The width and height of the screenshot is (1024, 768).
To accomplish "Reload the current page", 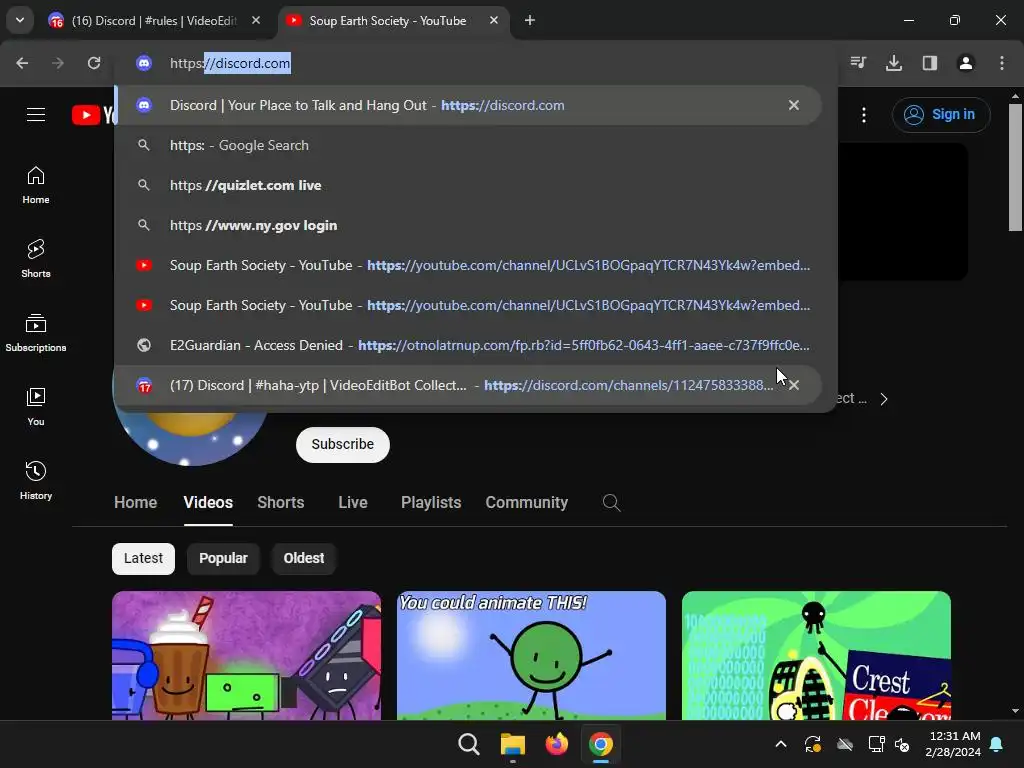I will pyautogui.click(x=94, y=63).
